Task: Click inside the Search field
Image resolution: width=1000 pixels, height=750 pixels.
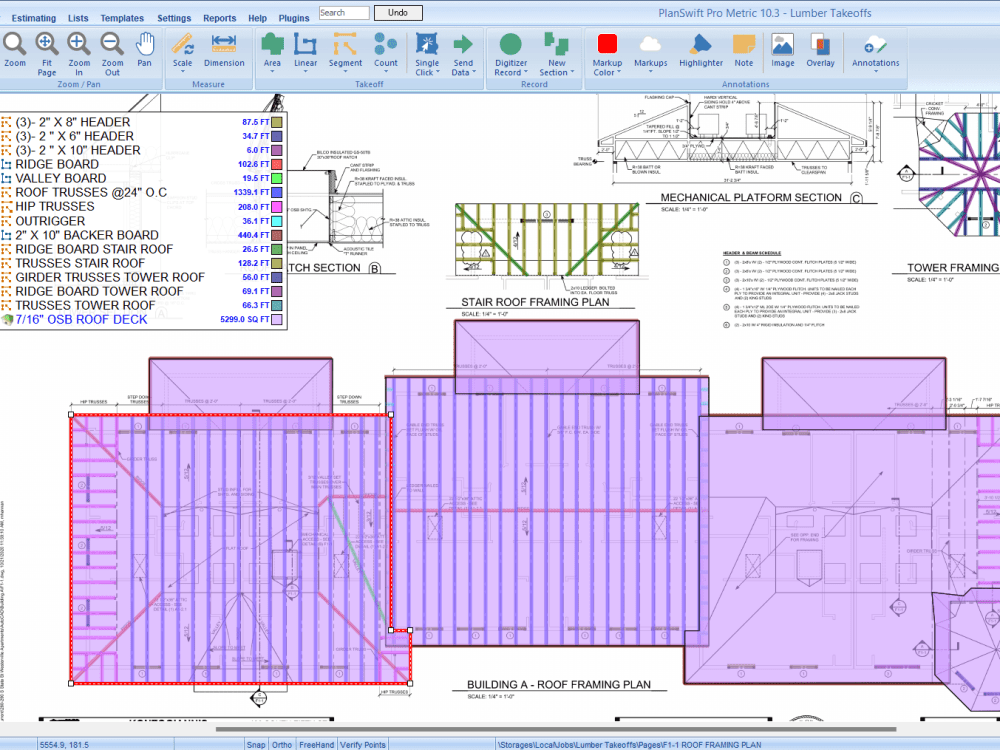Action: click(343, 13)
